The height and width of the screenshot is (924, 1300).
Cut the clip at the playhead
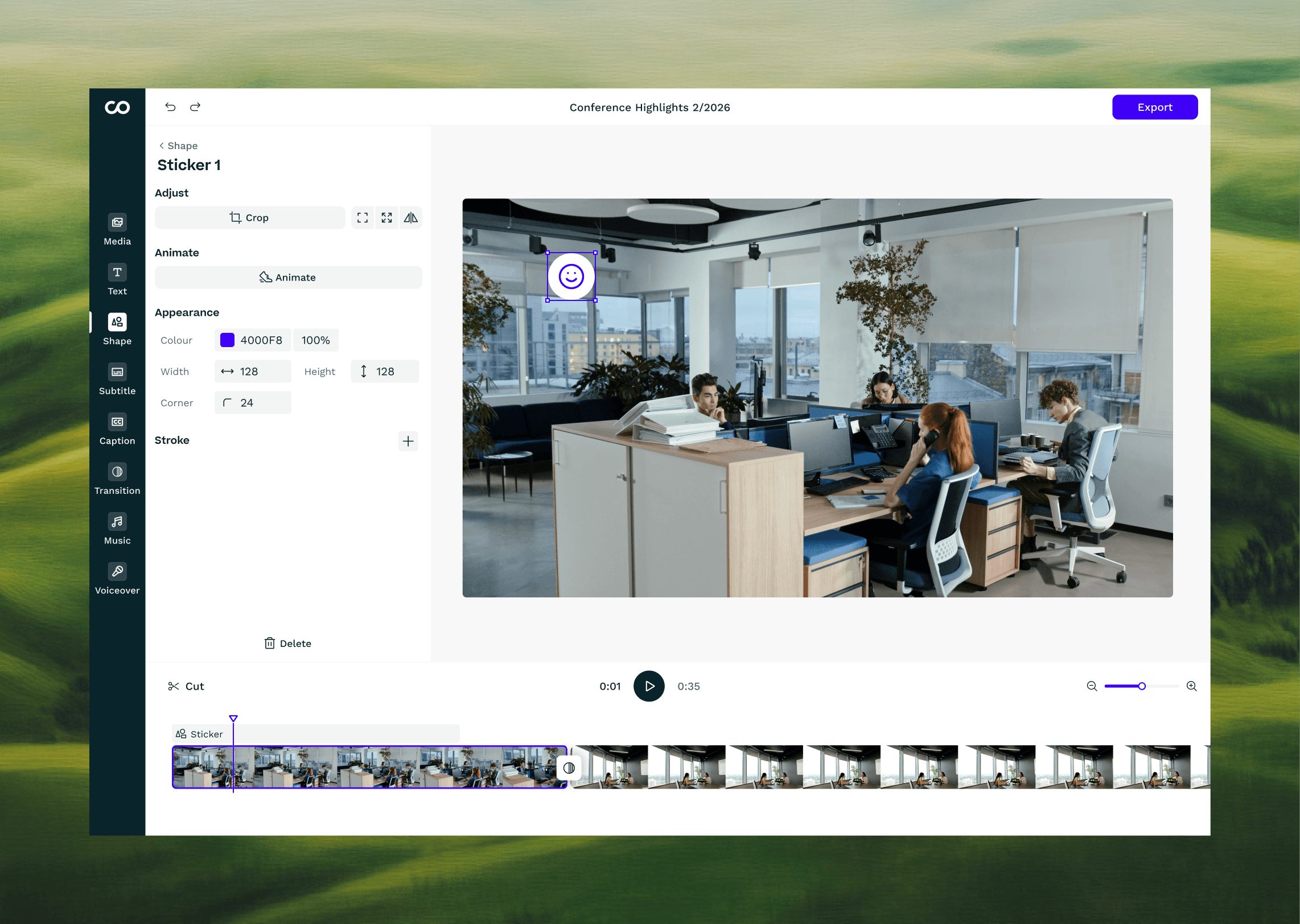(186, 686)
